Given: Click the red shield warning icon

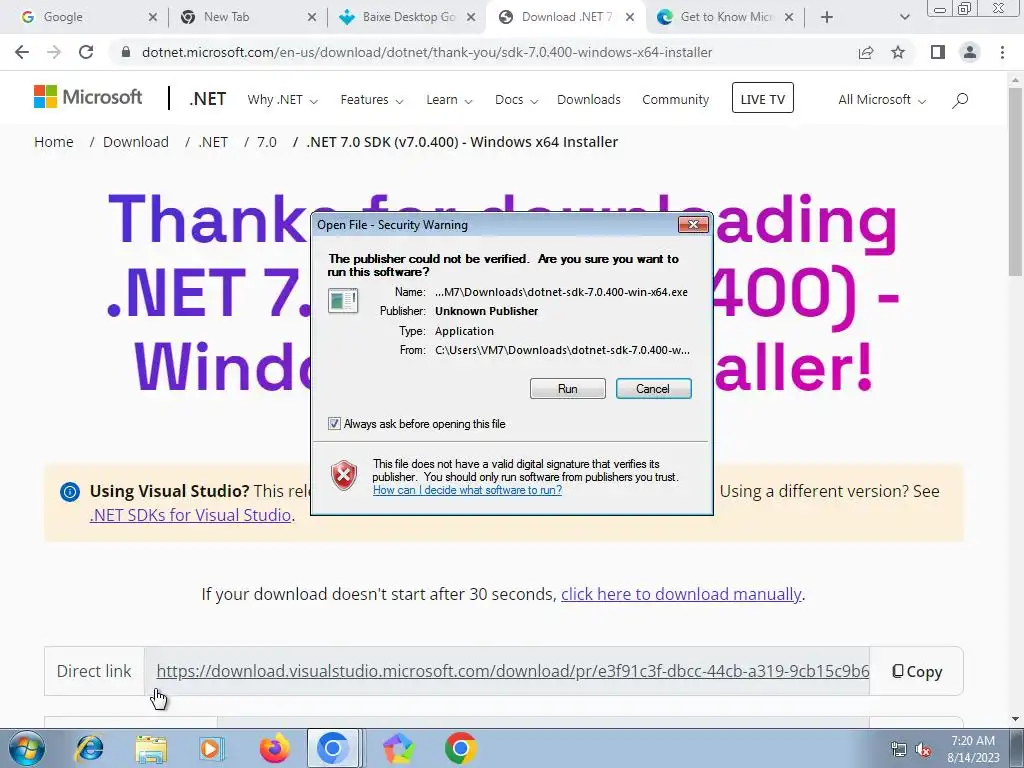Looking at the screenshot, I should point(344,475).
